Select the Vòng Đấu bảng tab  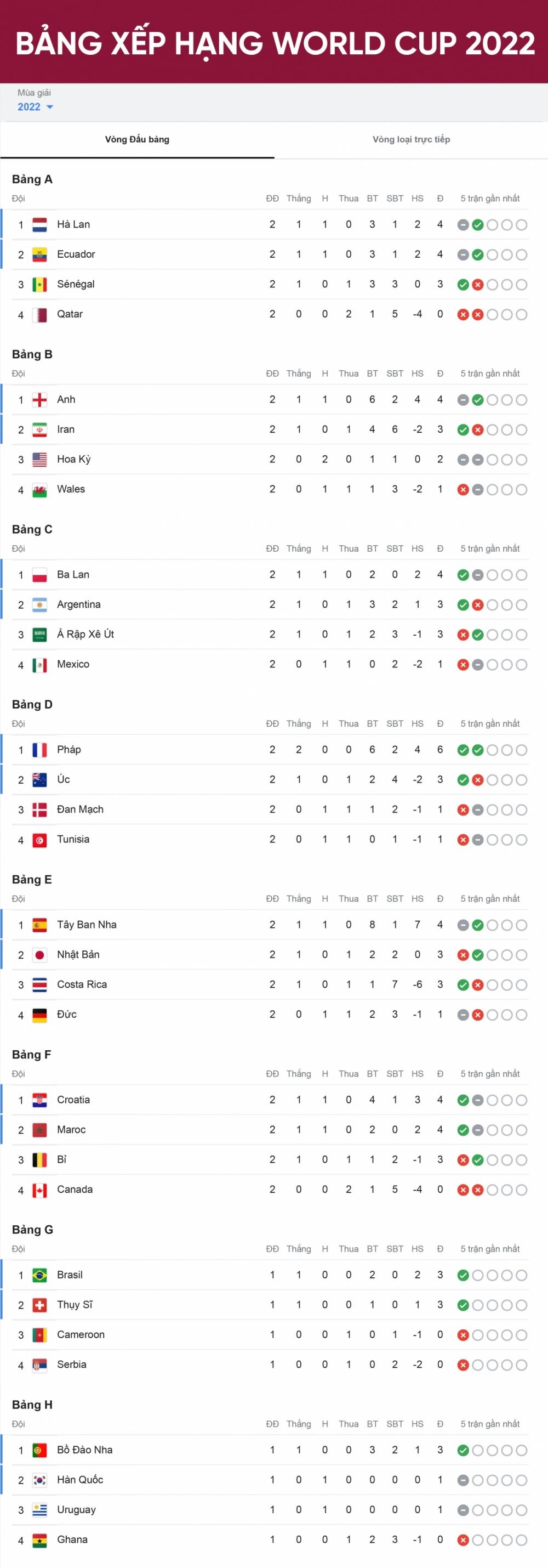tap(137, 139)
